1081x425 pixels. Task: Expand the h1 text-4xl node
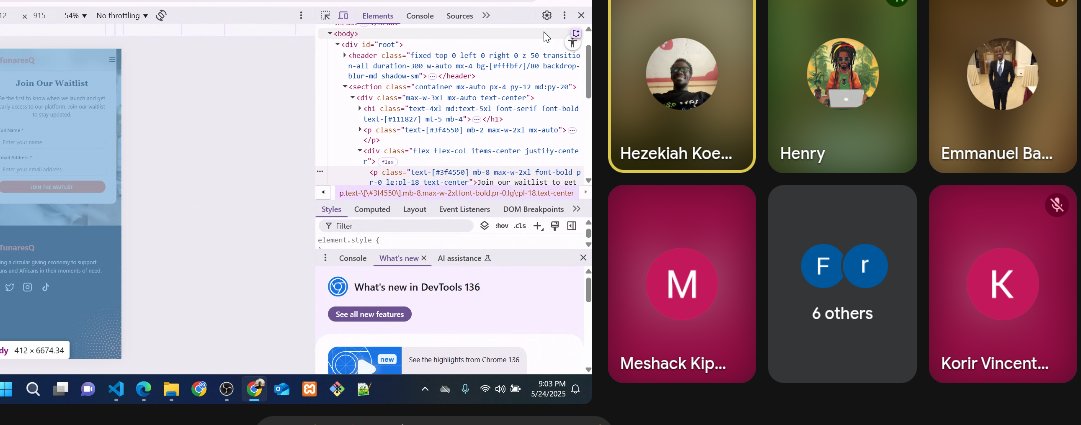pyautogui.click(x=360, y=108)
